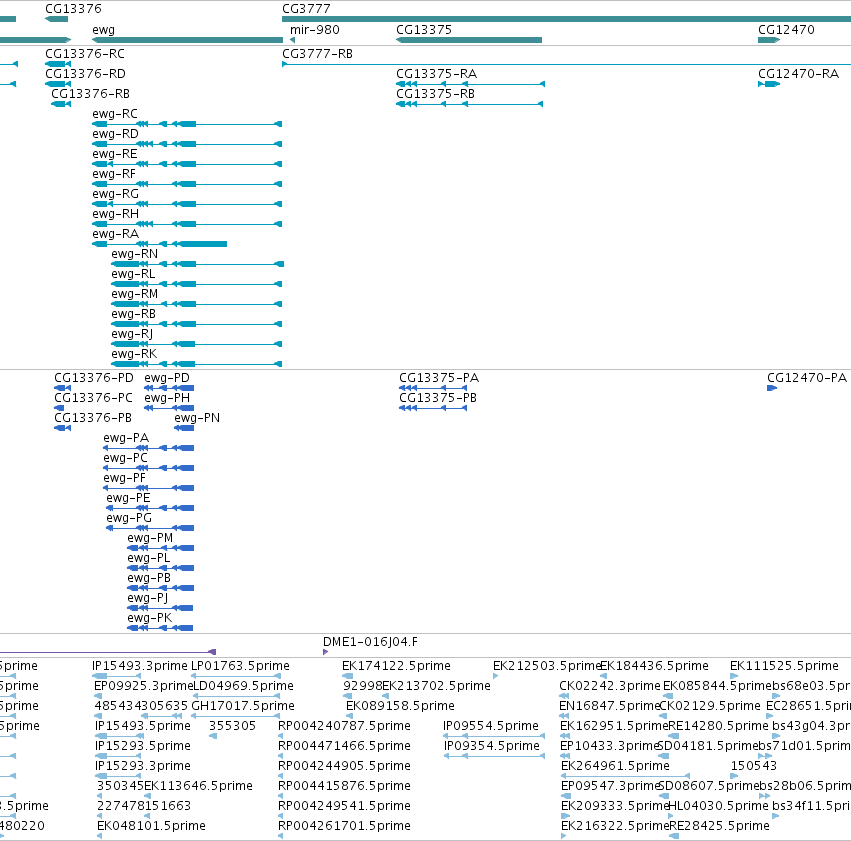The width and height of the screenshot is (851, 841).
Task: Select the DME1-016J04.F feature
Action: pyautogui.click(x=326, y=652)
